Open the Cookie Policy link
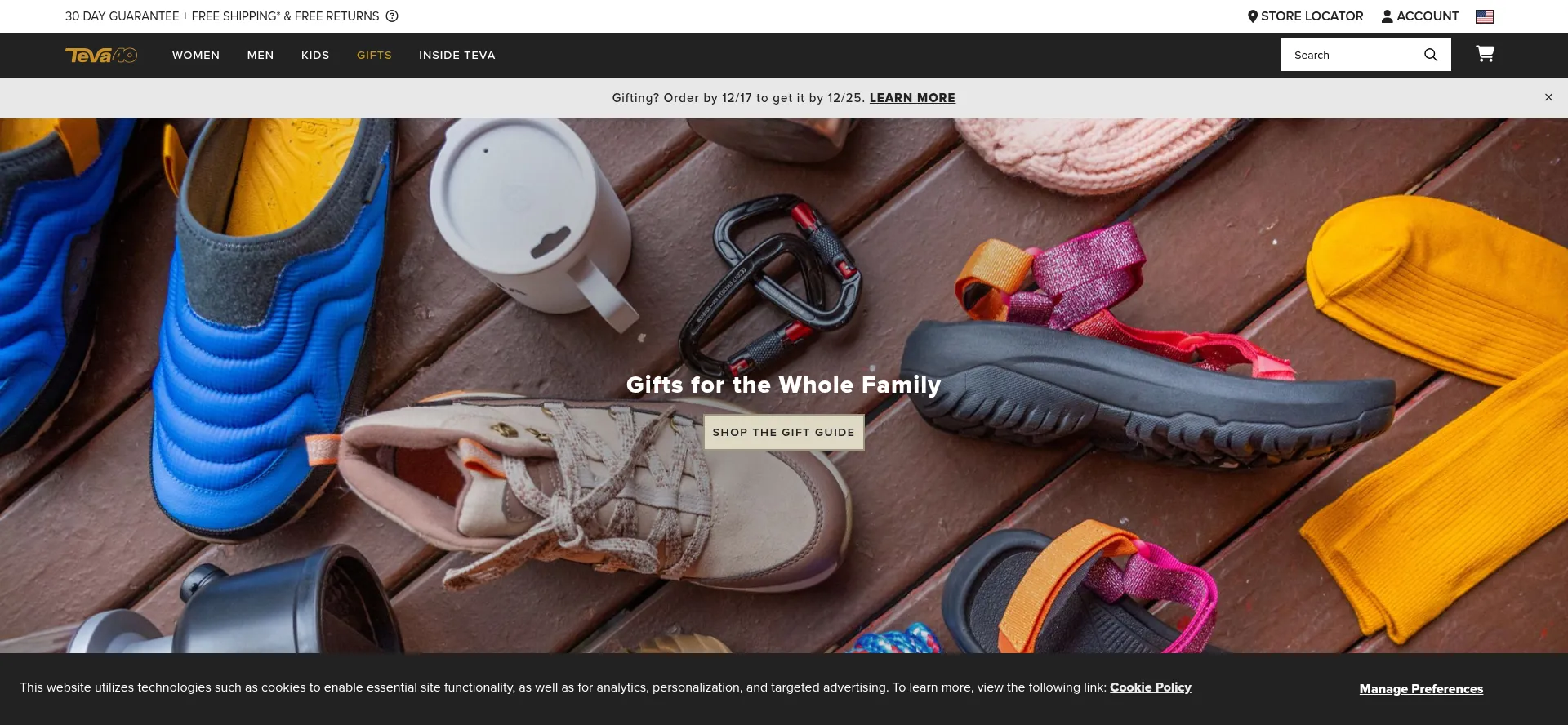1568x725 pixels. pyautogui.click(x=1151, y=687)
